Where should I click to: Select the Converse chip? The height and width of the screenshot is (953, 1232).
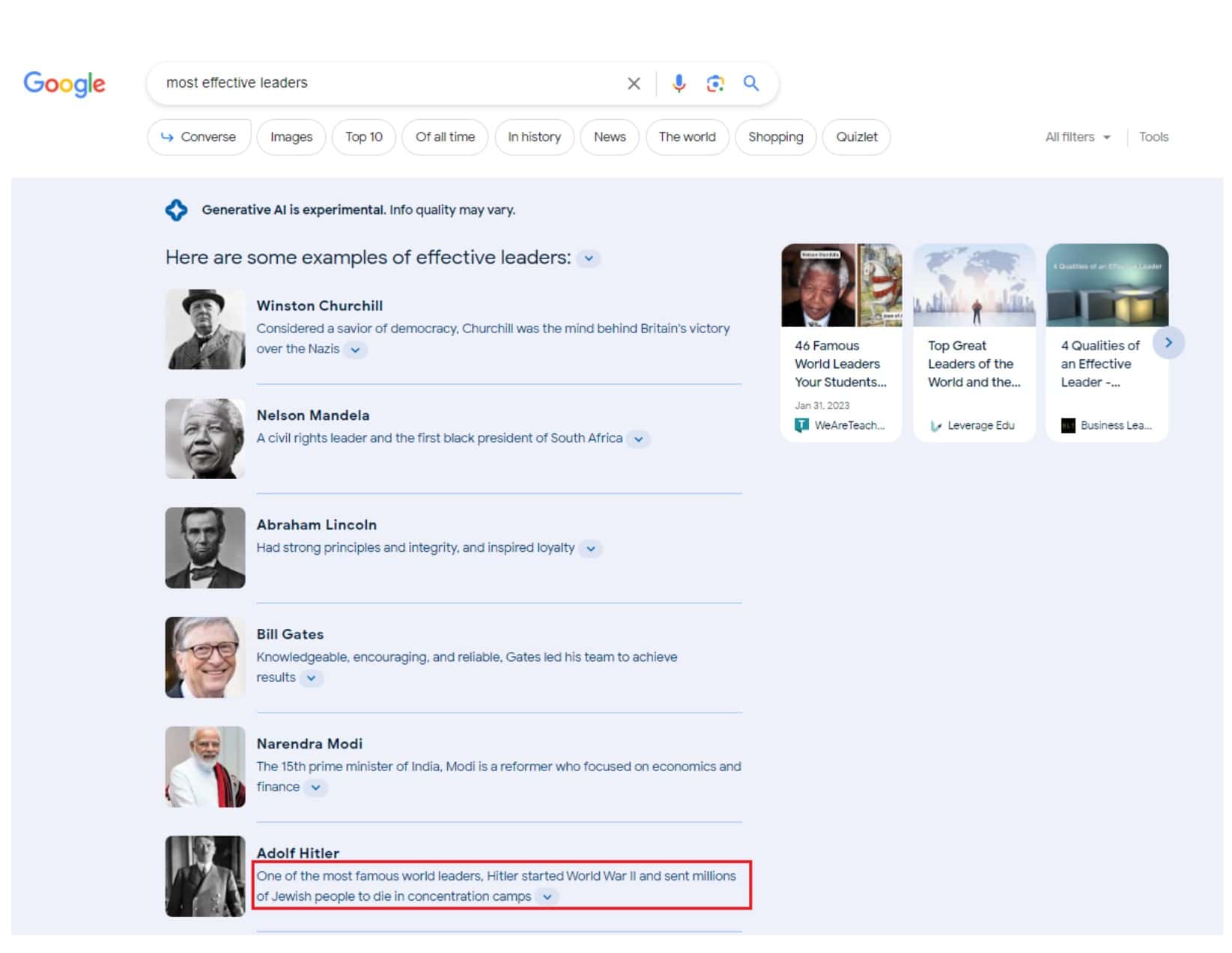pos(198,137)
